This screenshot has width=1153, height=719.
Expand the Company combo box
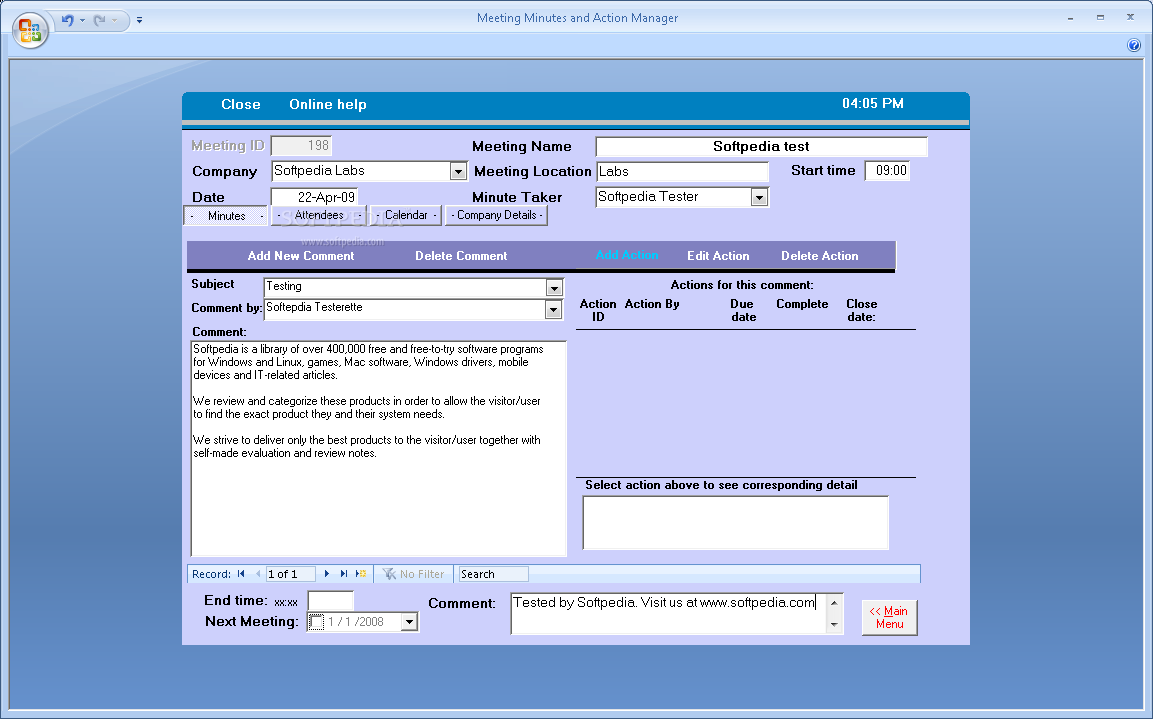point(458,171)
